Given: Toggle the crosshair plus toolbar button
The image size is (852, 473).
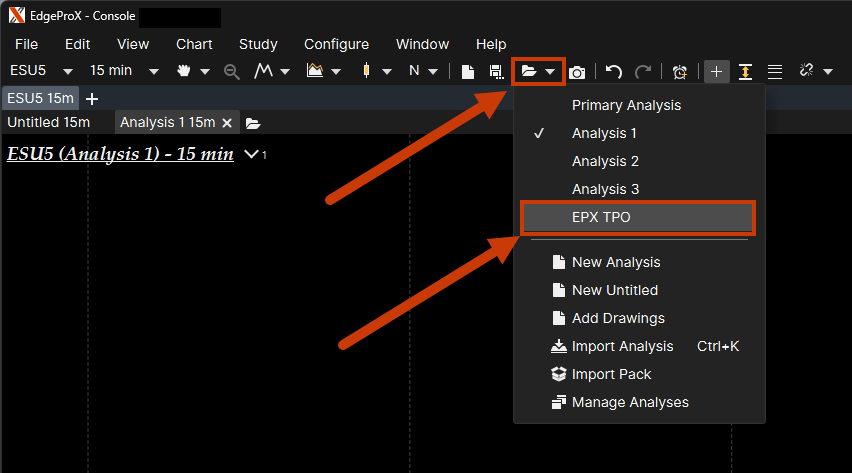Looking at the screenshot, I should pyautogui.click(x=716, y=72).
